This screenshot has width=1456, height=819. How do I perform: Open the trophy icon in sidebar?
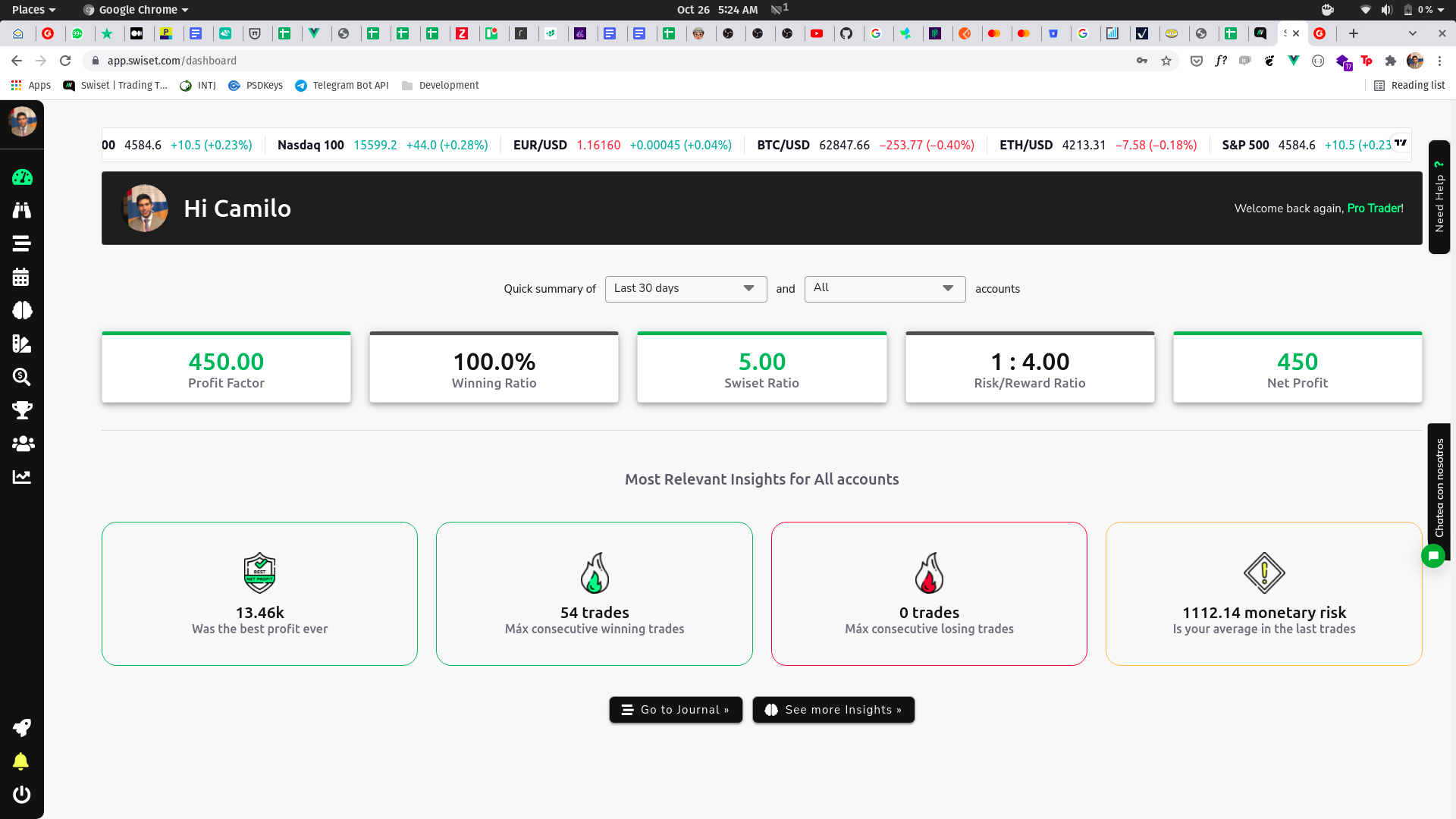pos(22,410)
